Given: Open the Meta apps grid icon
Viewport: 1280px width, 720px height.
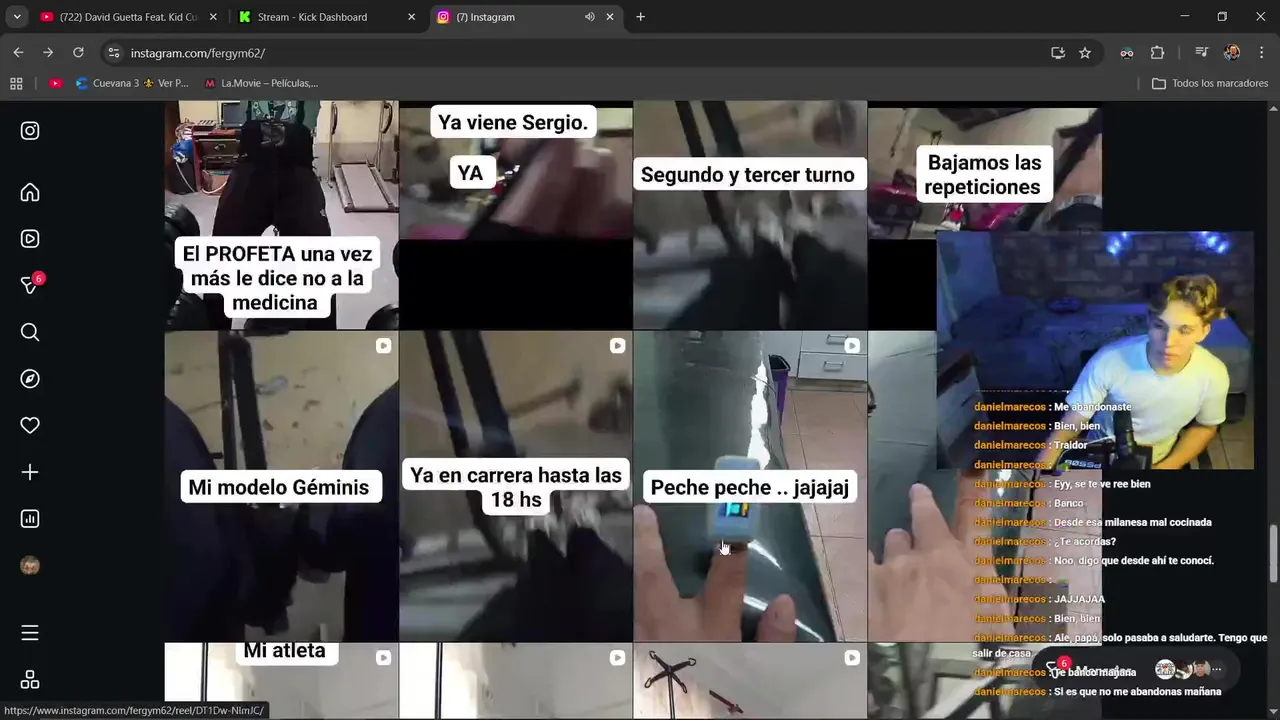Looking at the screenshot, I should pyautogui.click(x=30, y=680).
